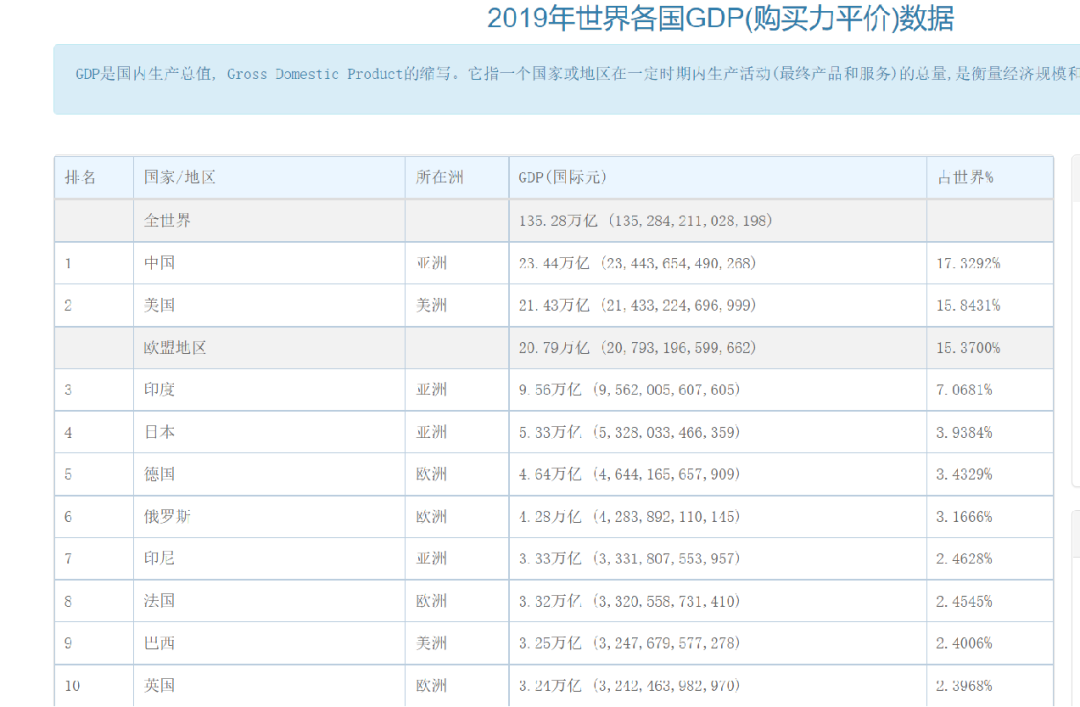1080x707 pixels.
Task: Click 欧洲 in the 英国 row
Action: [431, 686]
